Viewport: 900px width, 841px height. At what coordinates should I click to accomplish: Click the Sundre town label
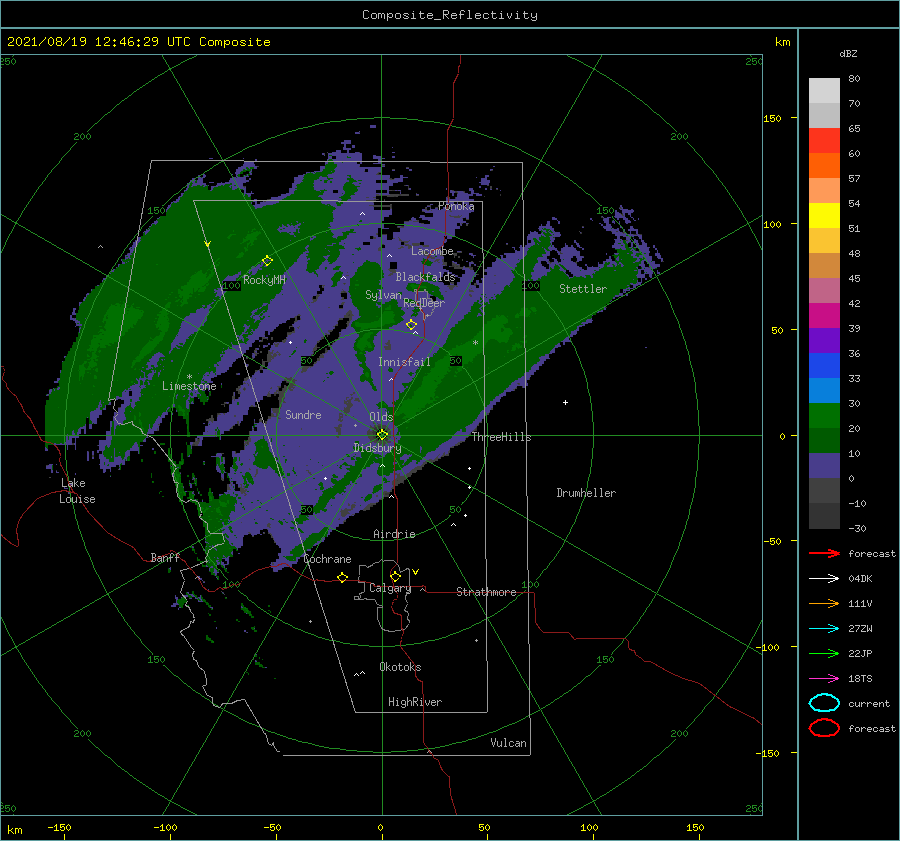coord(303,414)
